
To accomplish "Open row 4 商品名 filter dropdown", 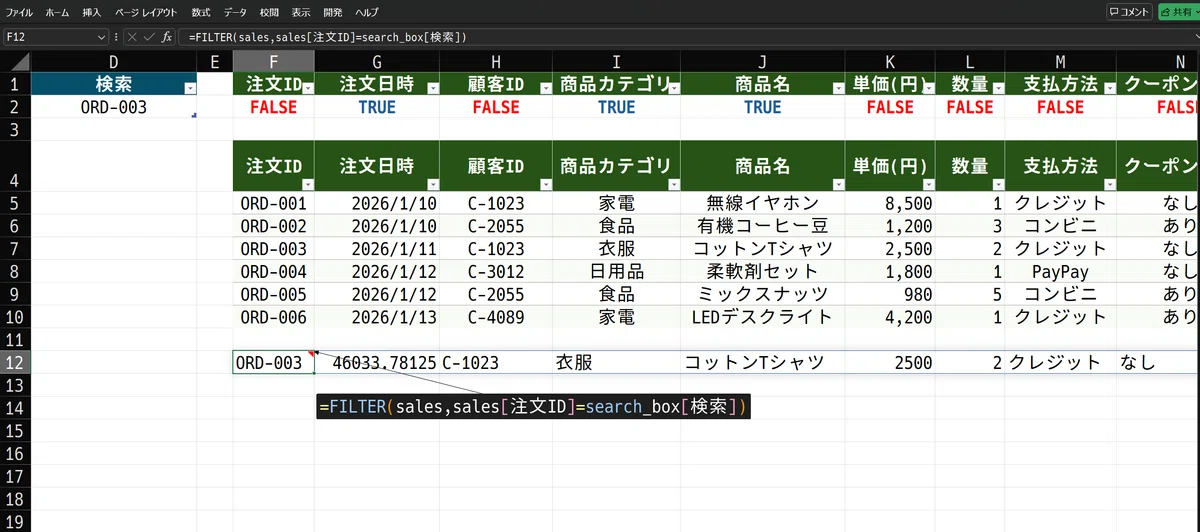I will [x=837, y=184].
